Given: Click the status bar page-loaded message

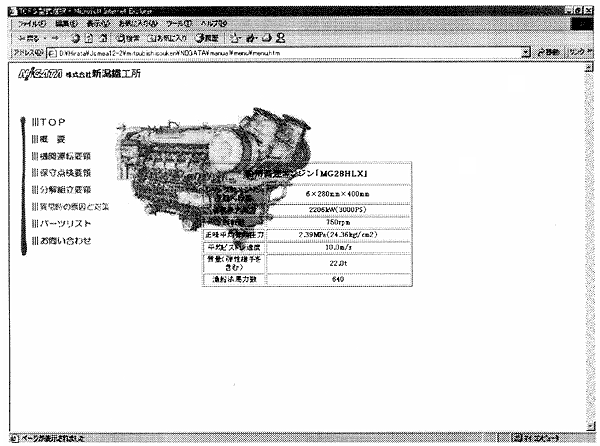Looking at the screenshot, I should pyautogui.click(x=52, y=438).
